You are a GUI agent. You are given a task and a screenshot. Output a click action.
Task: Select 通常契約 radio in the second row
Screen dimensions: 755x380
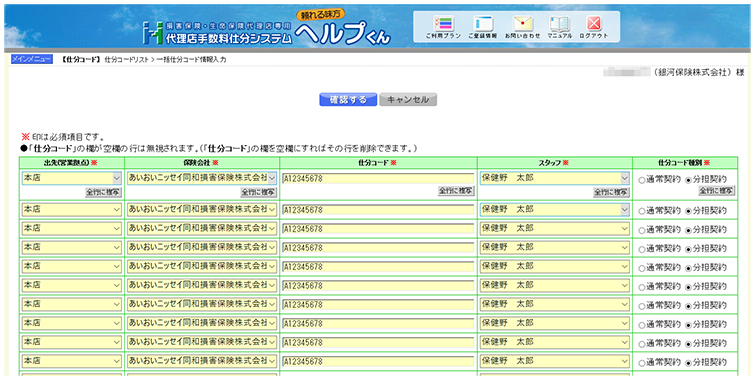[x=642, y=211]
